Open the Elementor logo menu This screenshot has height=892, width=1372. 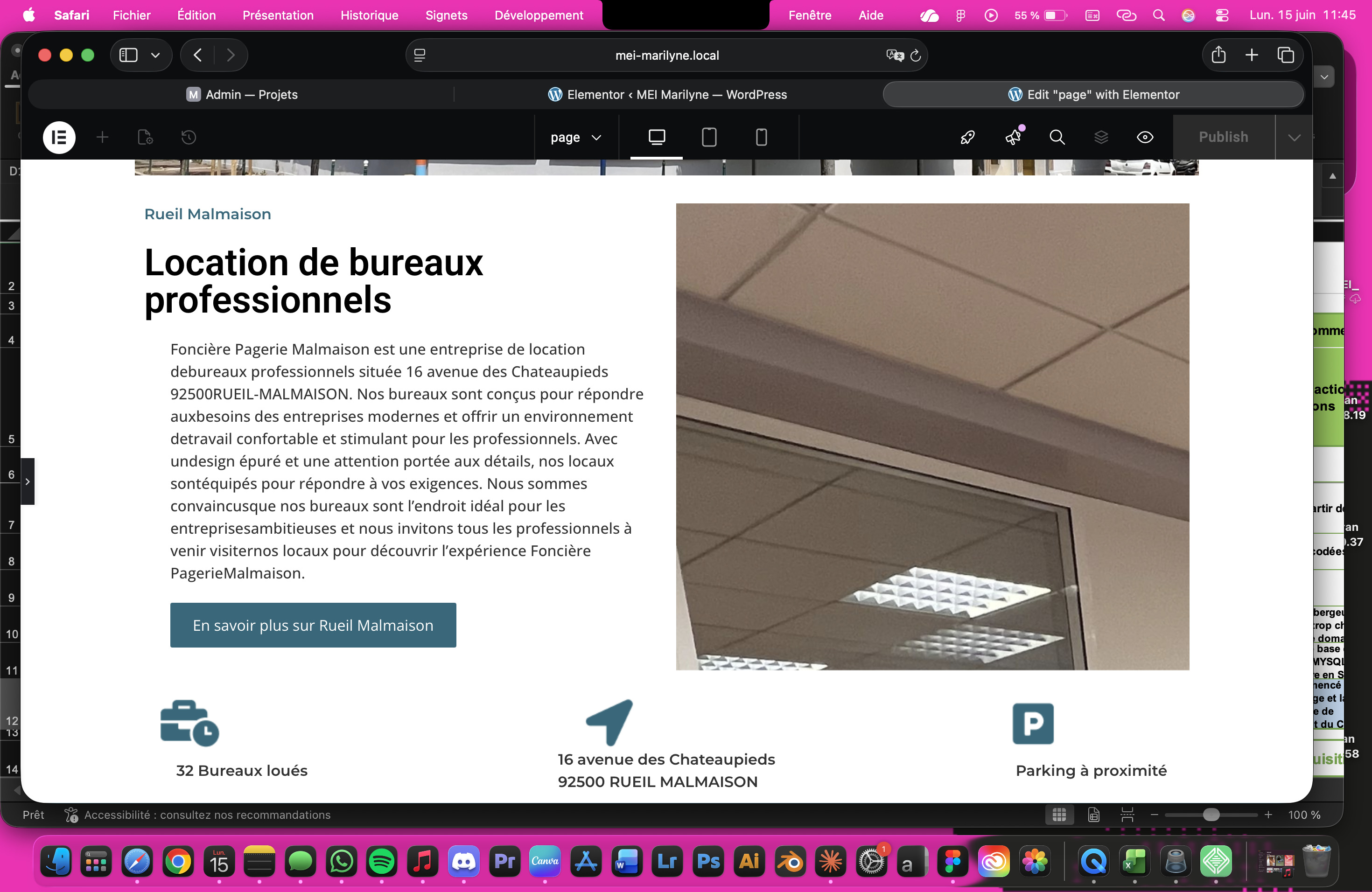coord(59,137)
